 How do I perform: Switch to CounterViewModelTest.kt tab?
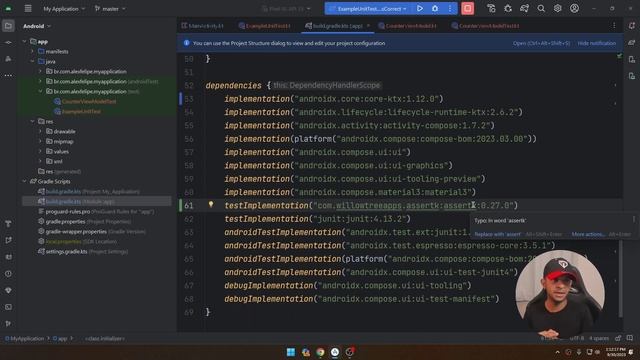485,26
